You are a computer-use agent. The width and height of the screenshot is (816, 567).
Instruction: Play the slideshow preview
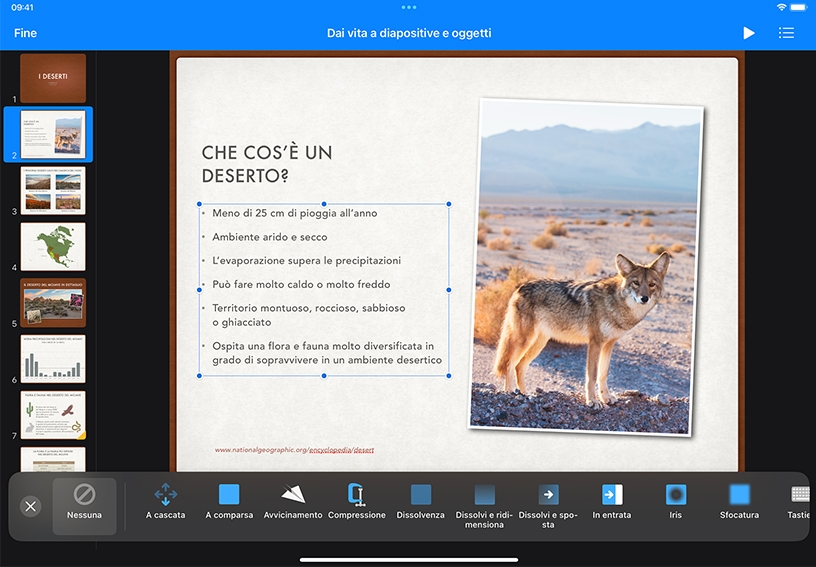748,33
